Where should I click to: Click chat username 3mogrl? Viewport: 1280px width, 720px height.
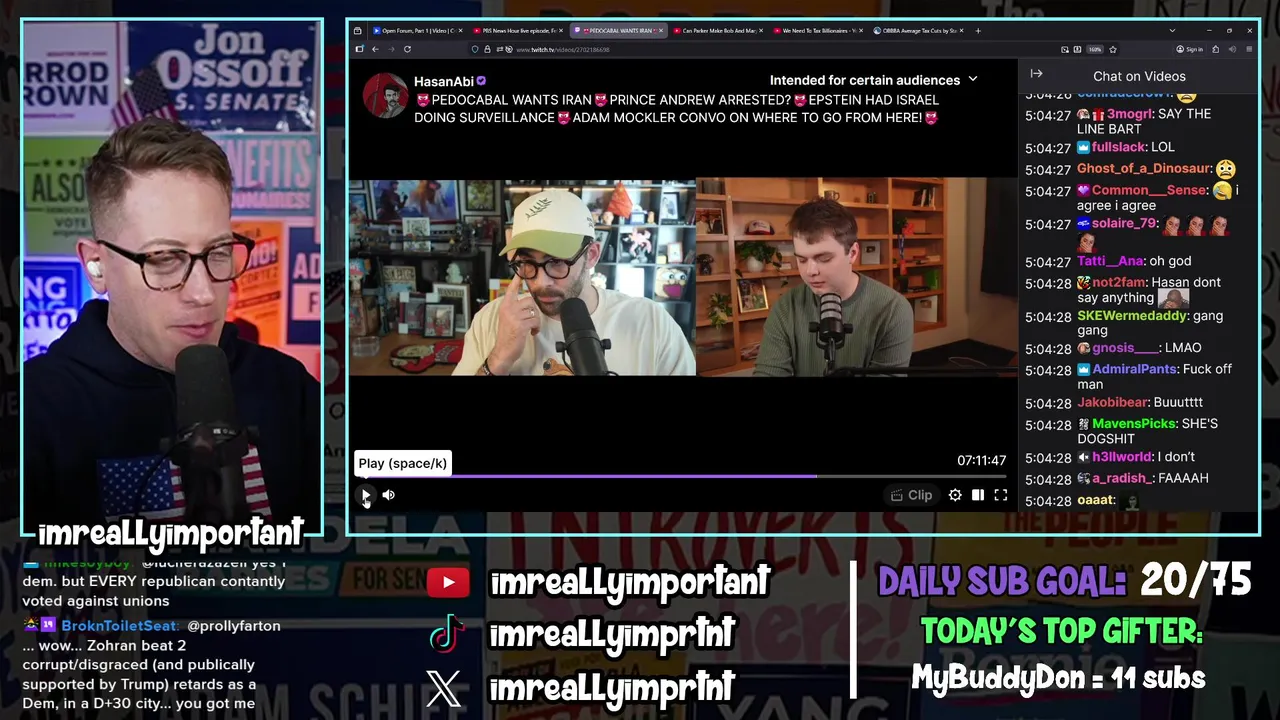pyautogui.click(x=1129, y=114)
